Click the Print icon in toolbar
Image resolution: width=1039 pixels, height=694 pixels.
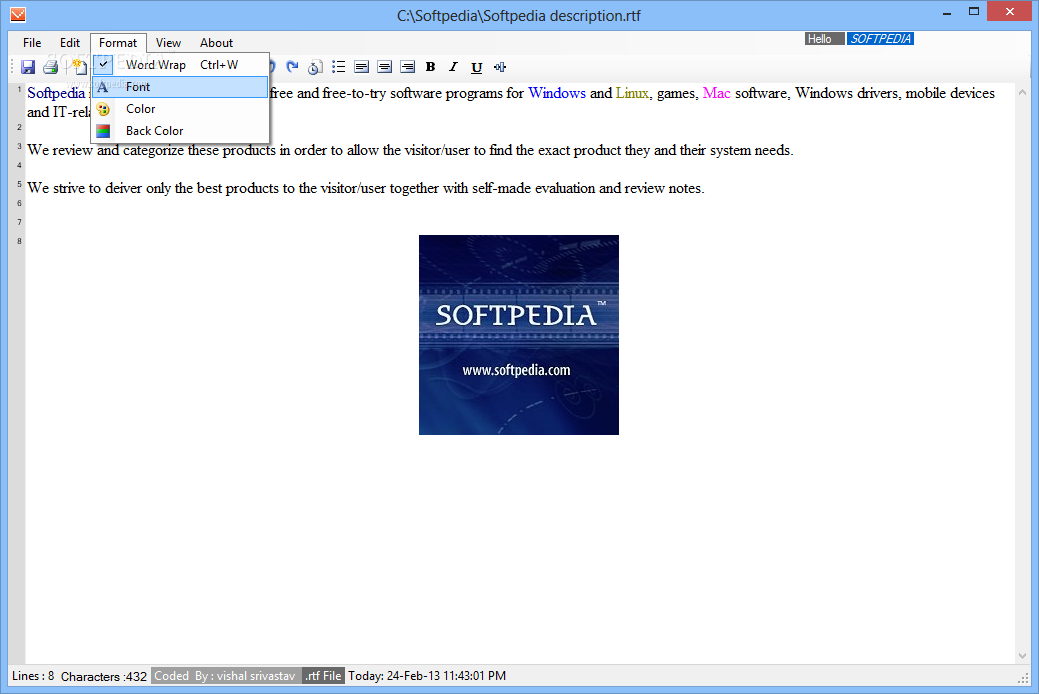[x=50, y=67]
